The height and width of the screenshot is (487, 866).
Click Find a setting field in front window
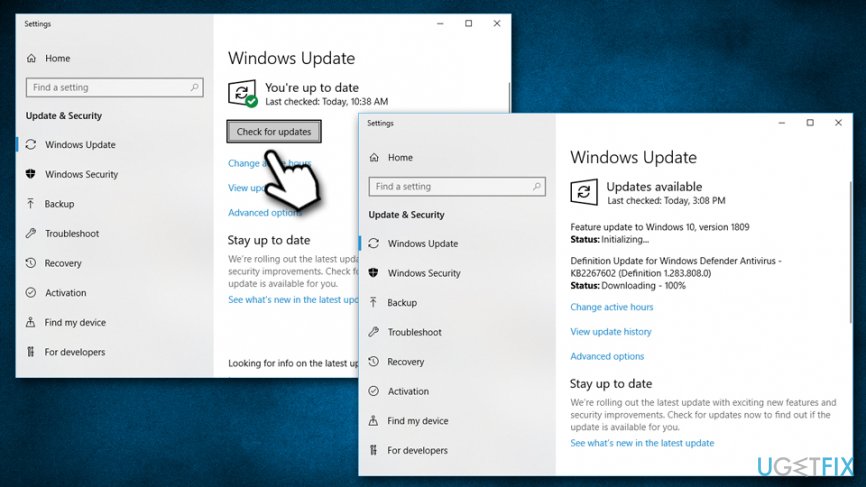(457, 187)
